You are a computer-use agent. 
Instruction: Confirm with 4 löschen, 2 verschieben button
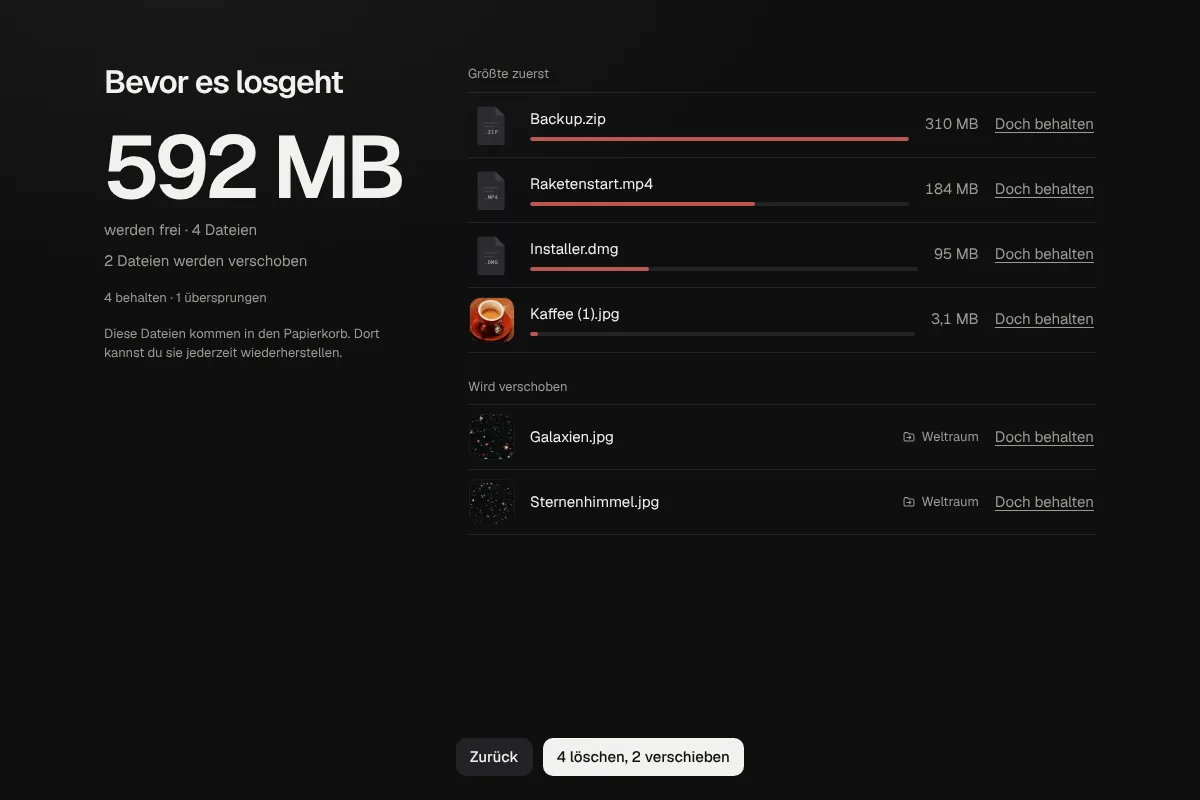click(643, 757)
